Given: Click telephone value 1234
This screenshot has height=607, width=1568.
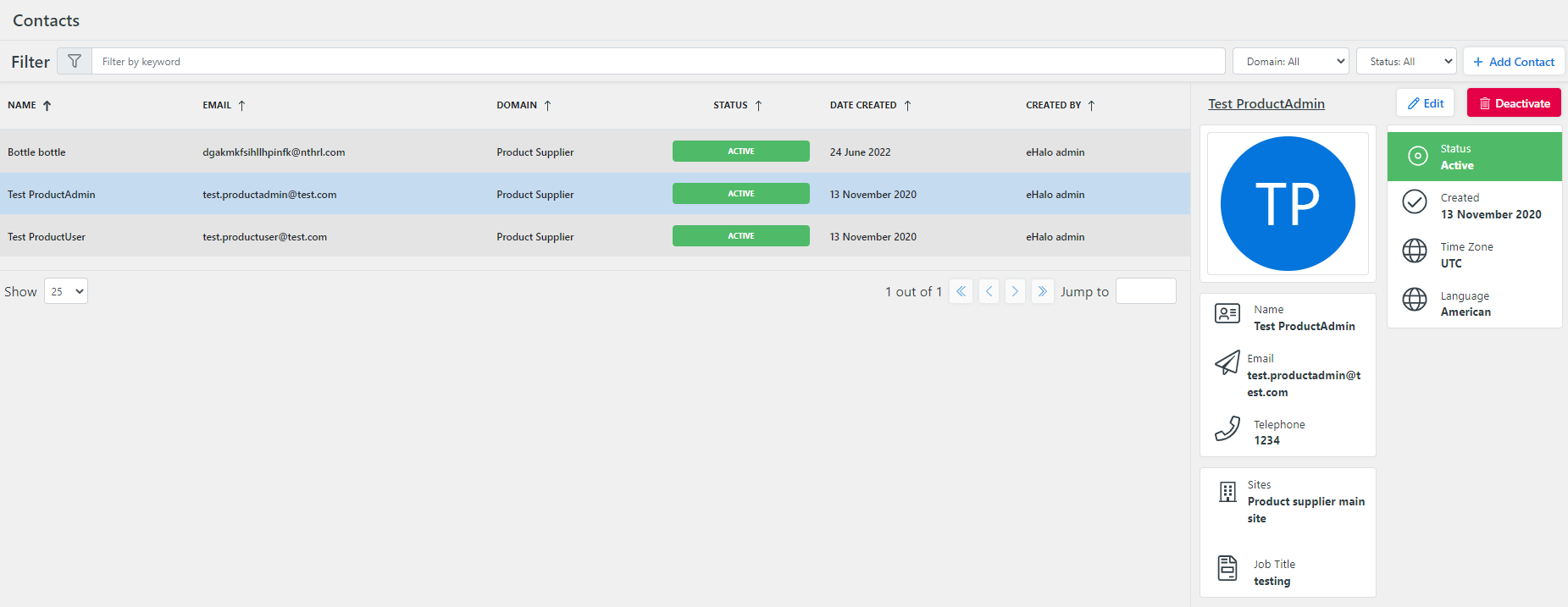Looking at the screenshot, I should [x=1266, y=441].
